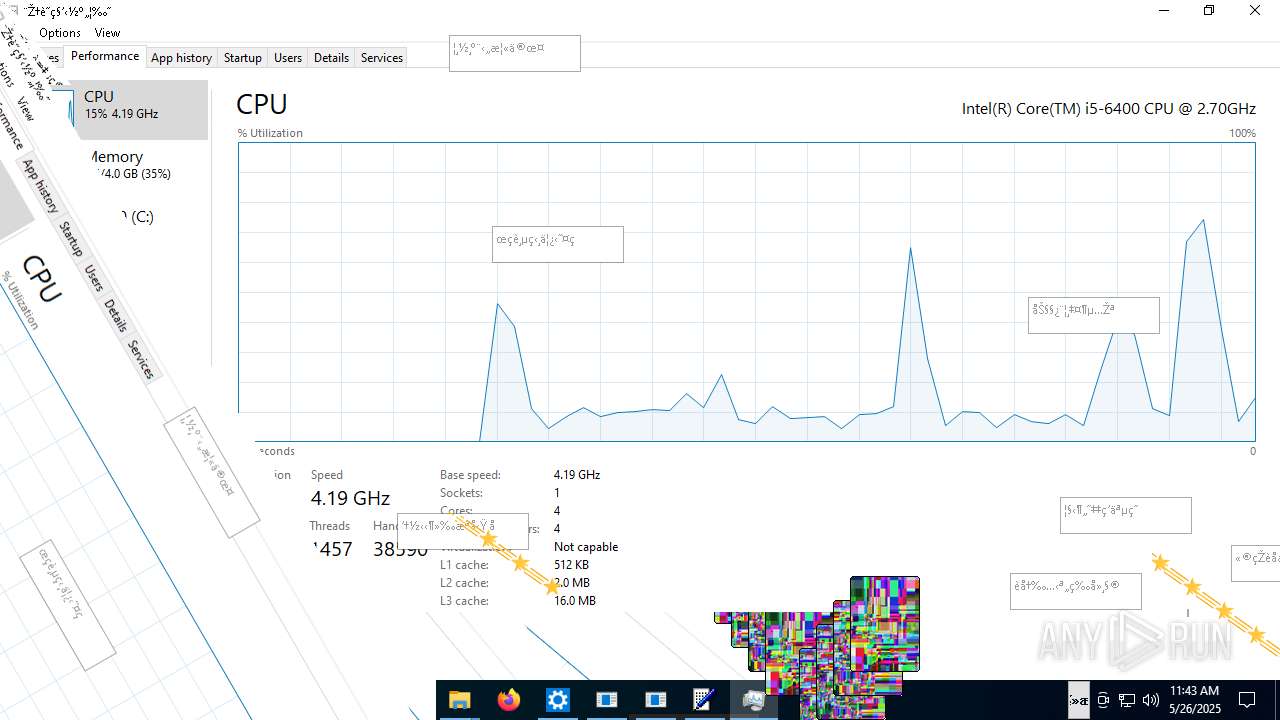The image size is (1280, 720).
Task: Open the Options menu
Action: pyautogui.click(x=60, y=33)
